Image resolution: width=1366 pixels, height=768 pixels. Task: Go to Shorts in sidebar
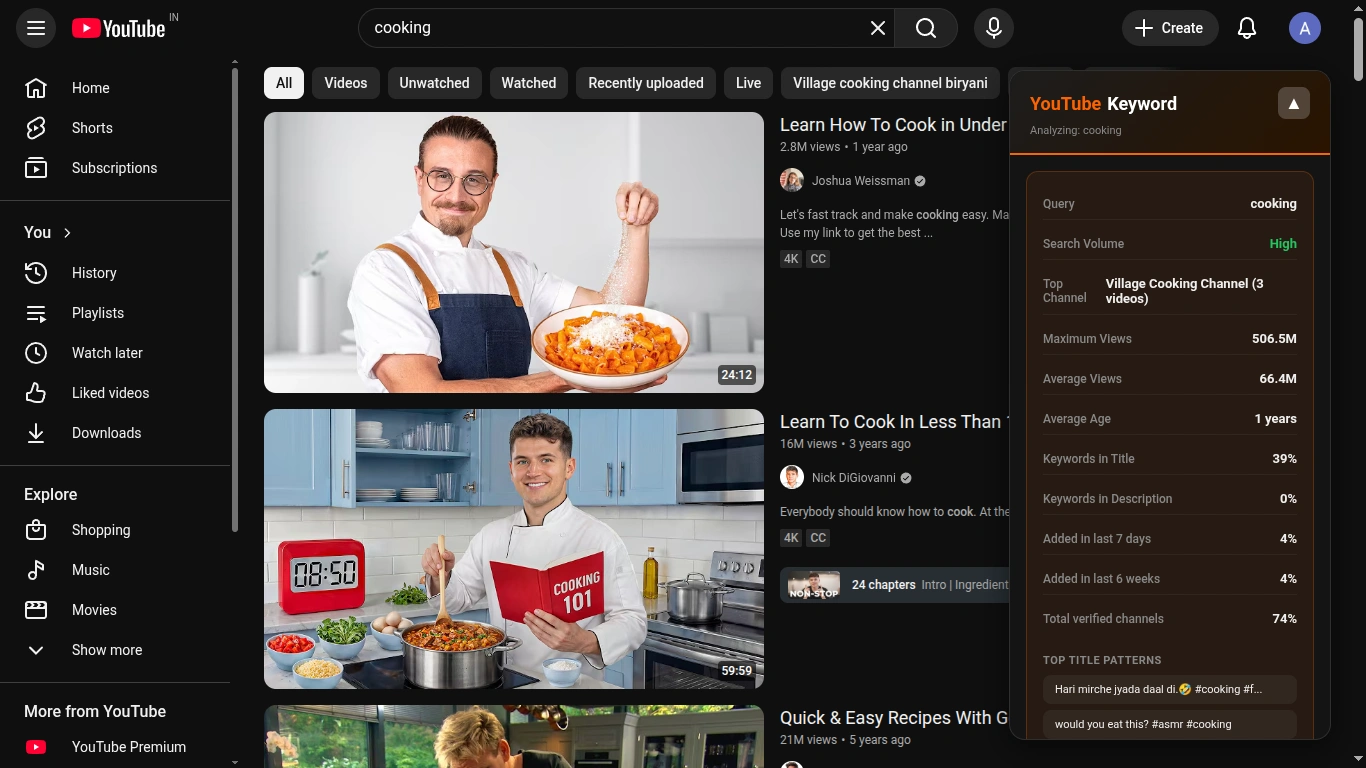92,128
